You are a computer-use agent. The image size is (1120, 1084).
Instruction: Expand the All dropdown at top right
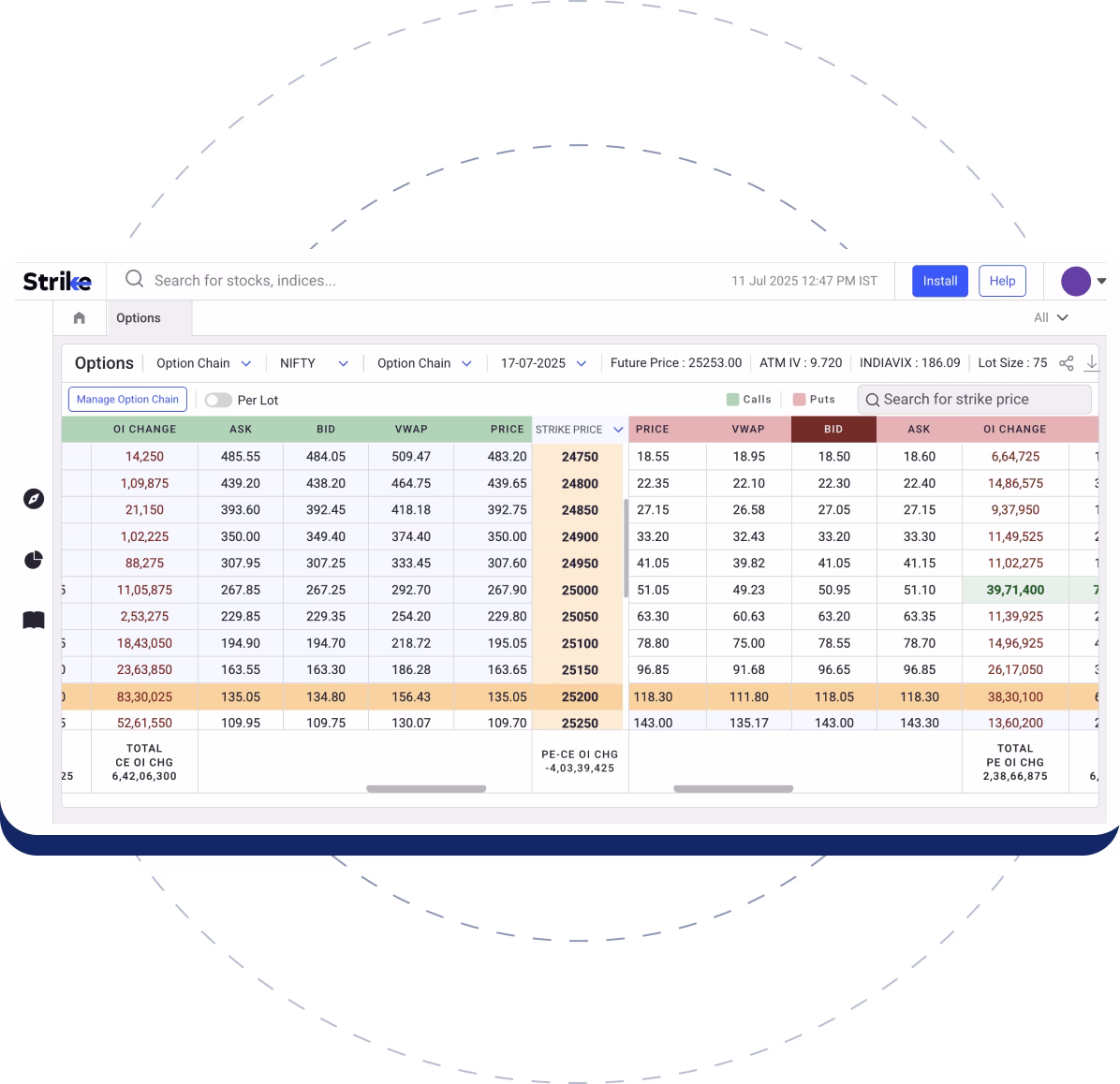coord(1051,318)
